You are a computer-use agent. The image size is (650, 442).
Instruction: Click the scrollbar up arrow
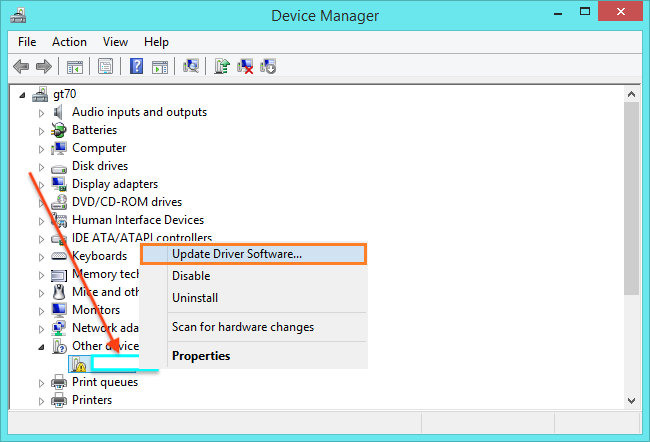(x=631, y=95)
